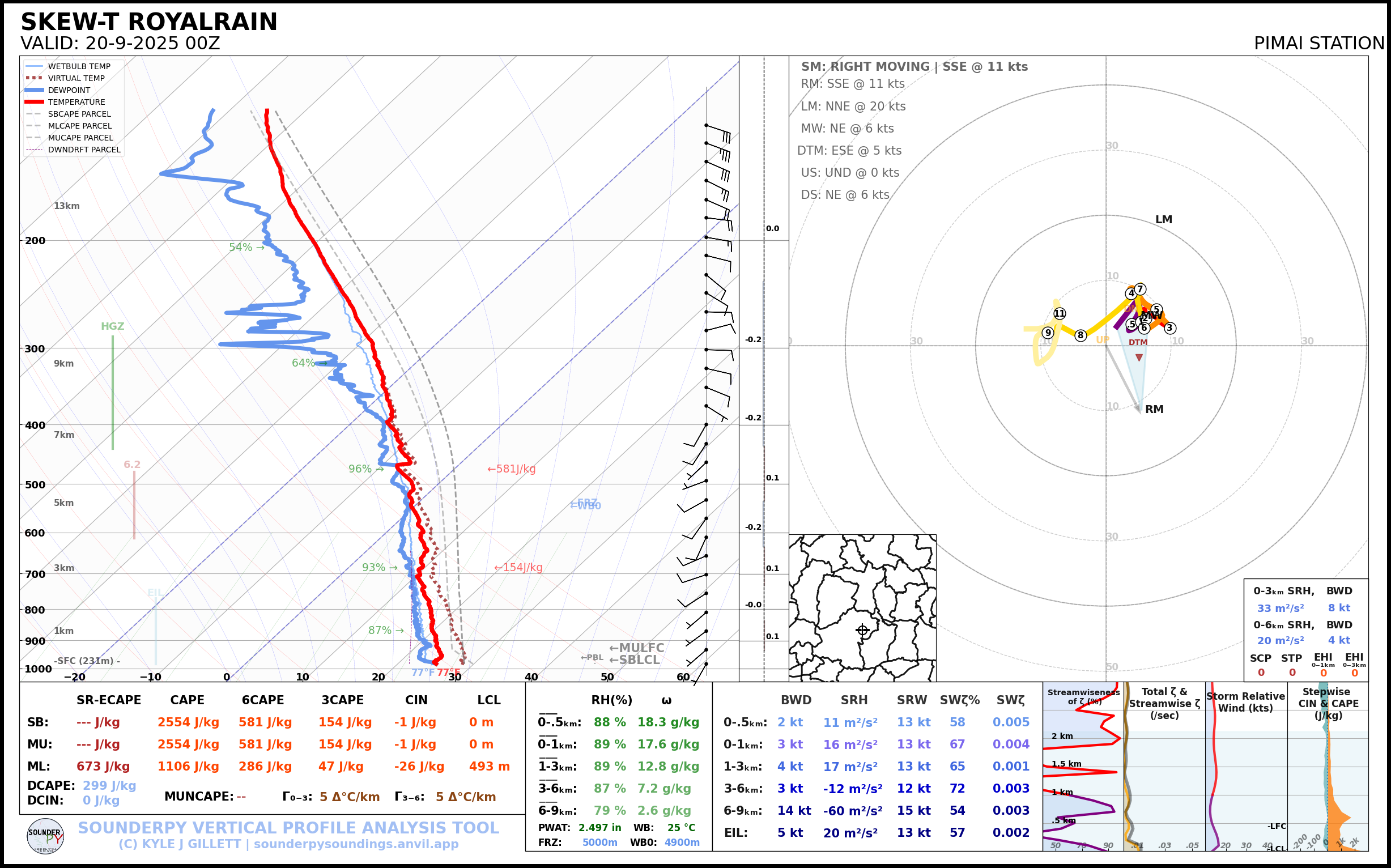Click the 11 km marker on hodograph

1059,313
